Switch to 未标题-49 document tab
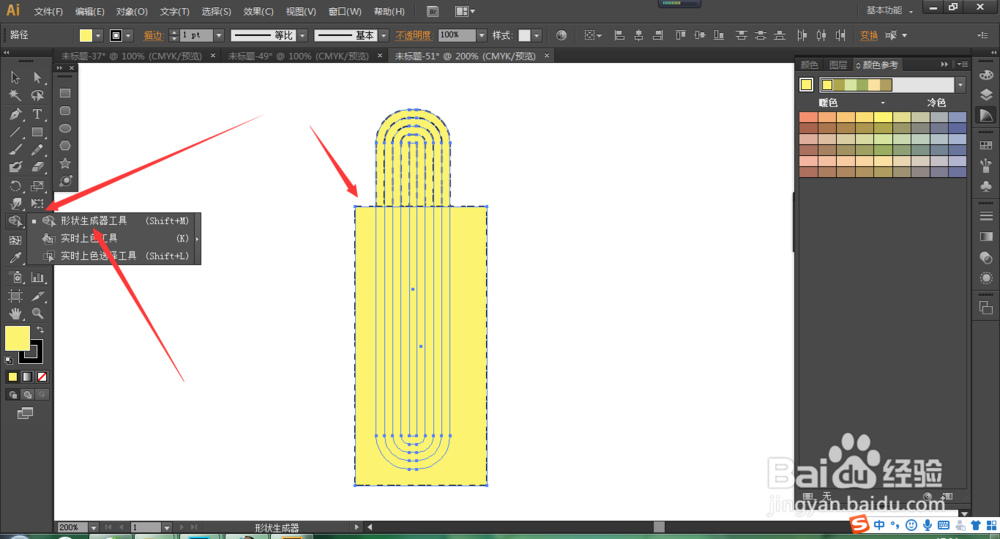 tap(298, 56)
